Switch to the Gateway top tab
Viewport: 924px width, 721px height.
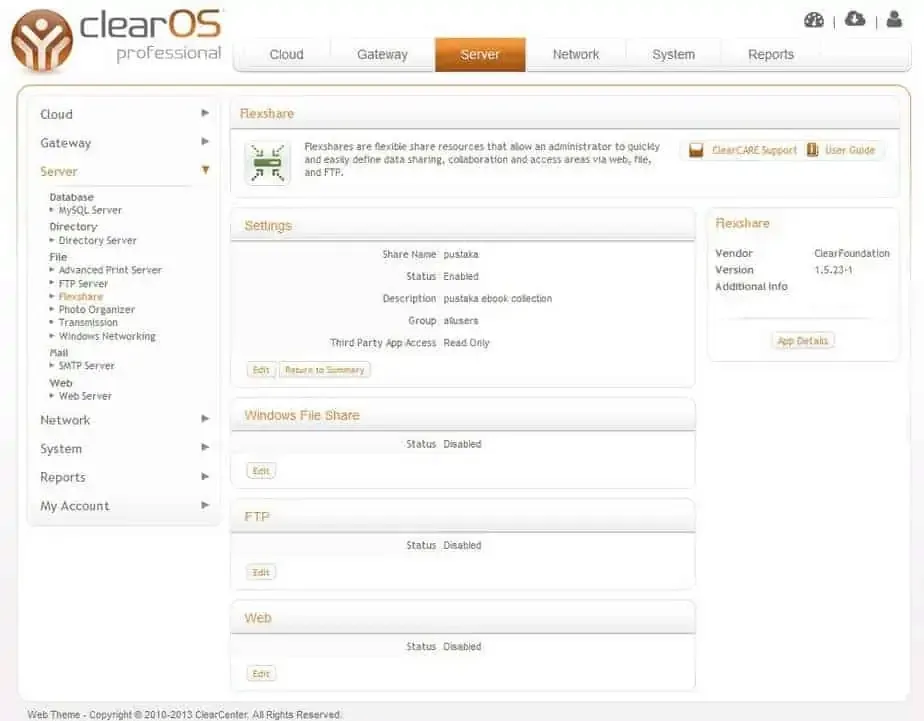point(382,55)
